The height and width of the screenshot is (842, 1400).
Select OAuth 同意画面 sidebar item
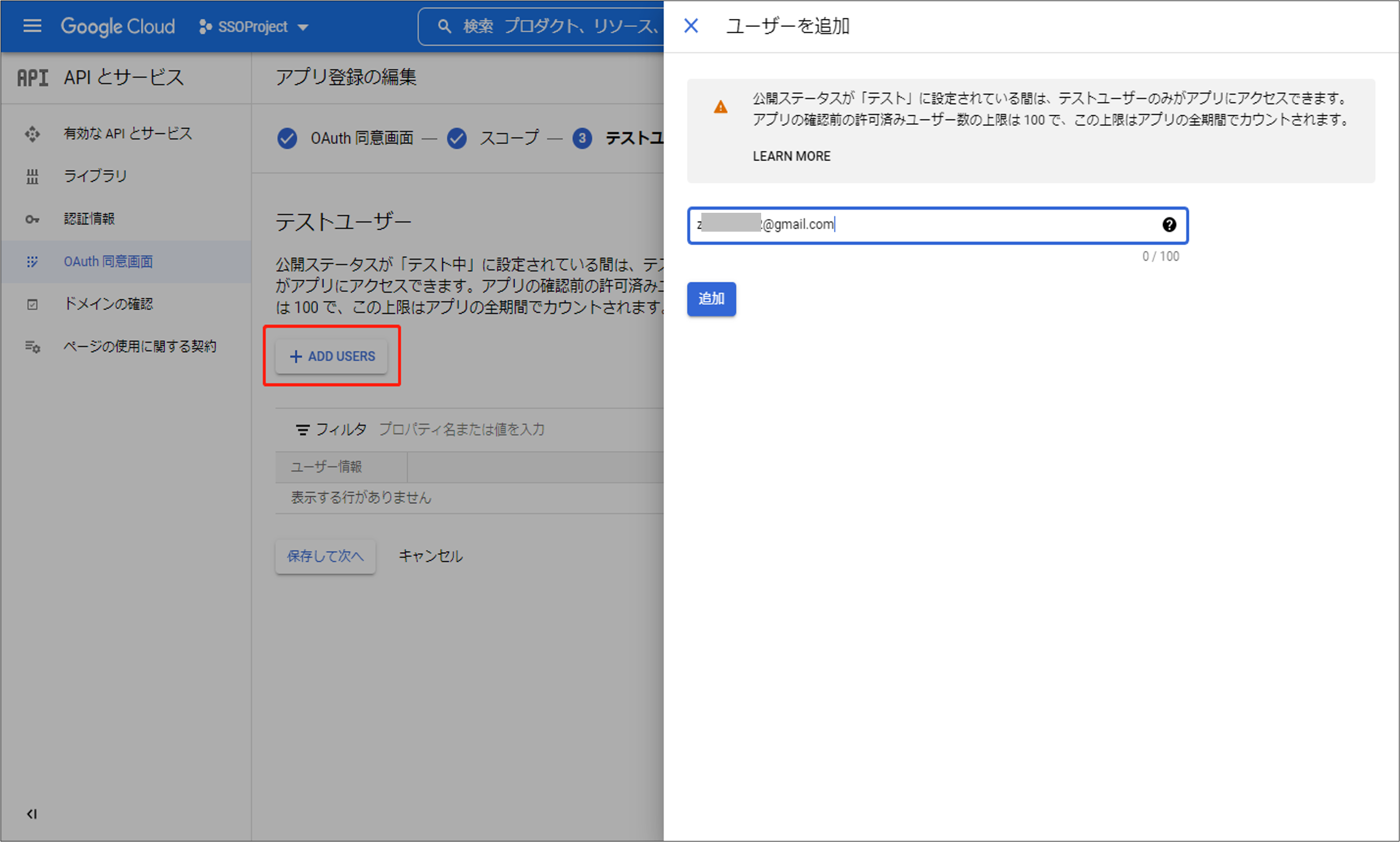pyautogui.click(x=108, y=262)
